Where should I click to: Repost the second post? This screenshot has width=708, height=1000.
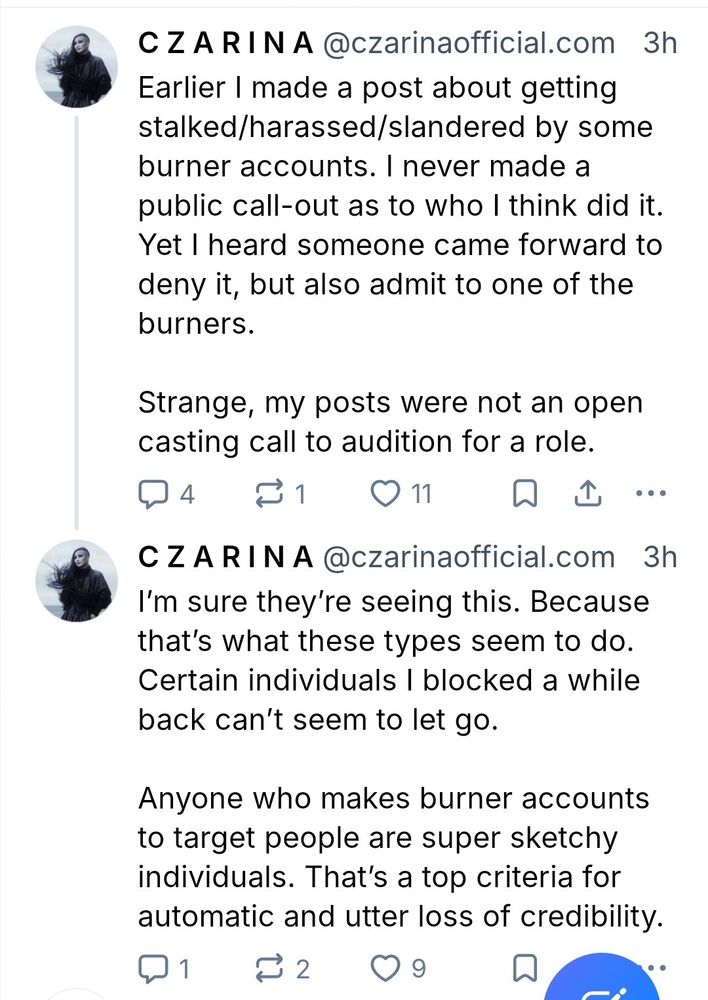(x=268, y=966)
